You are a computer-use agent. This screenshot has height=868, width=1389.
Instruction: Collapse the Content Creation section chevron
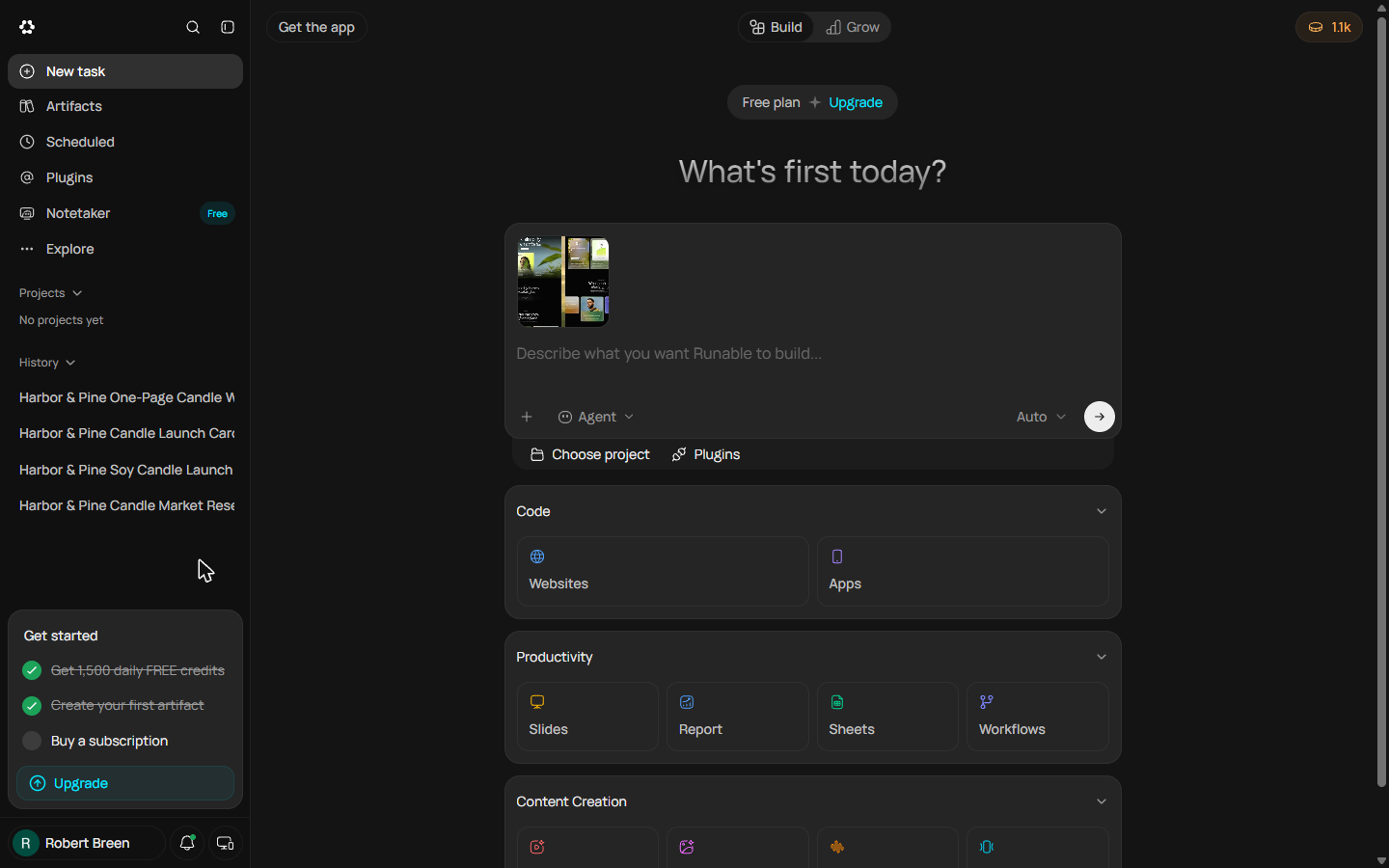[1102, 801]
